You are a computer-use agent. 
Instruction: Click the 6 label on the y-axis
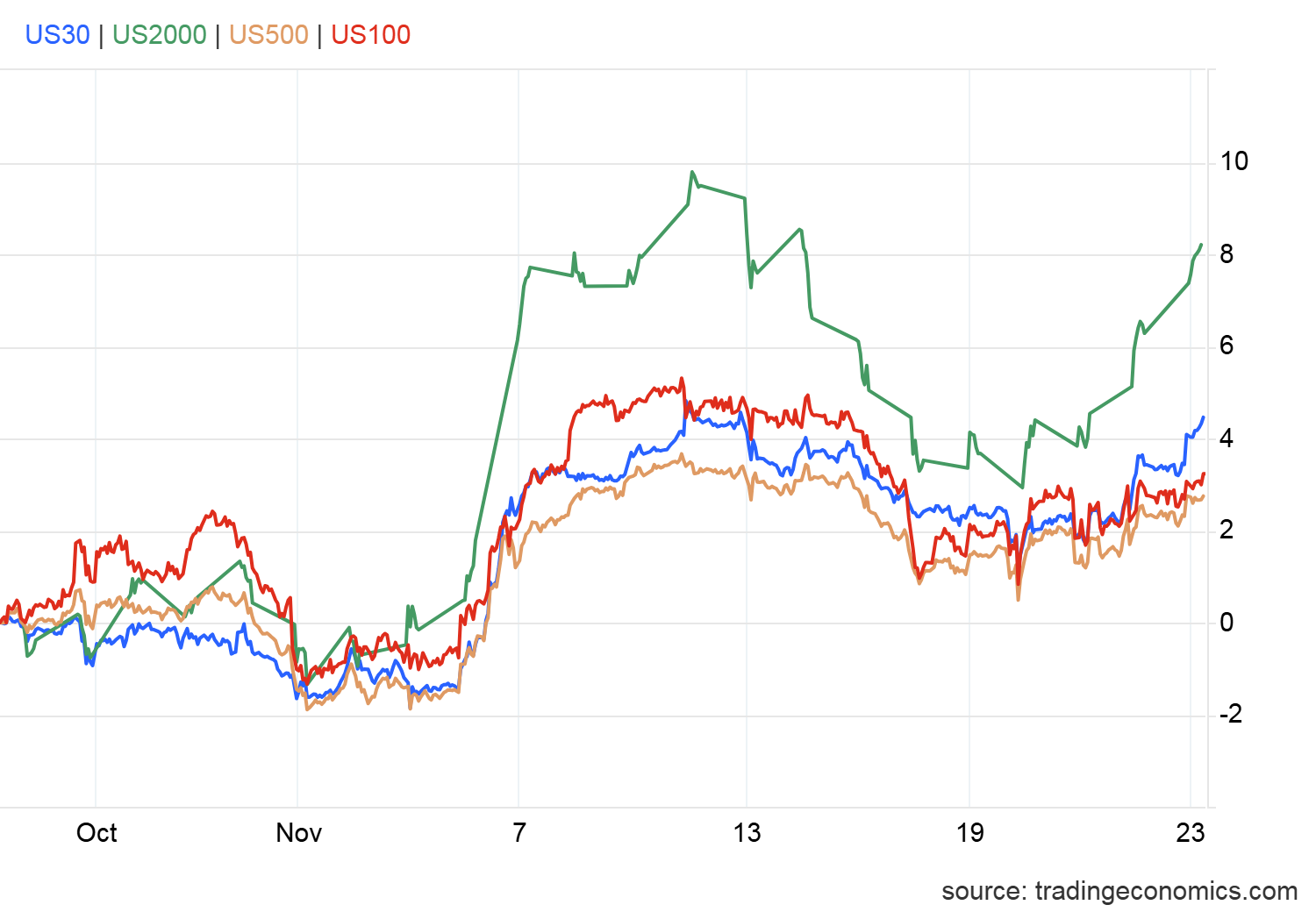(x=1226, y=346)
